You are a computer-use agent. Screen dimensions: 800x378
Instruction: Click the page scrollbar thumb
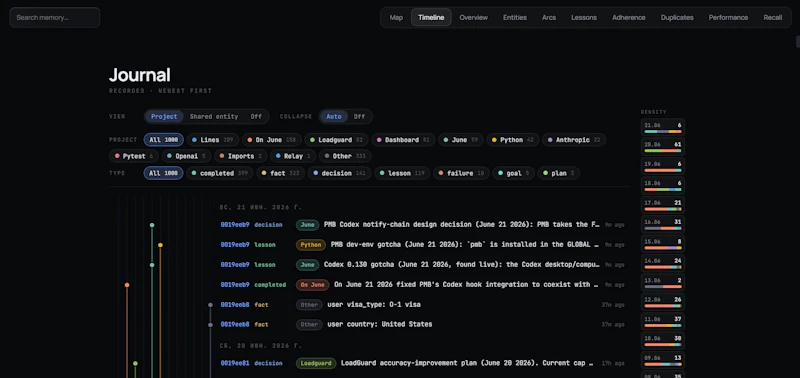click(797, 41)
